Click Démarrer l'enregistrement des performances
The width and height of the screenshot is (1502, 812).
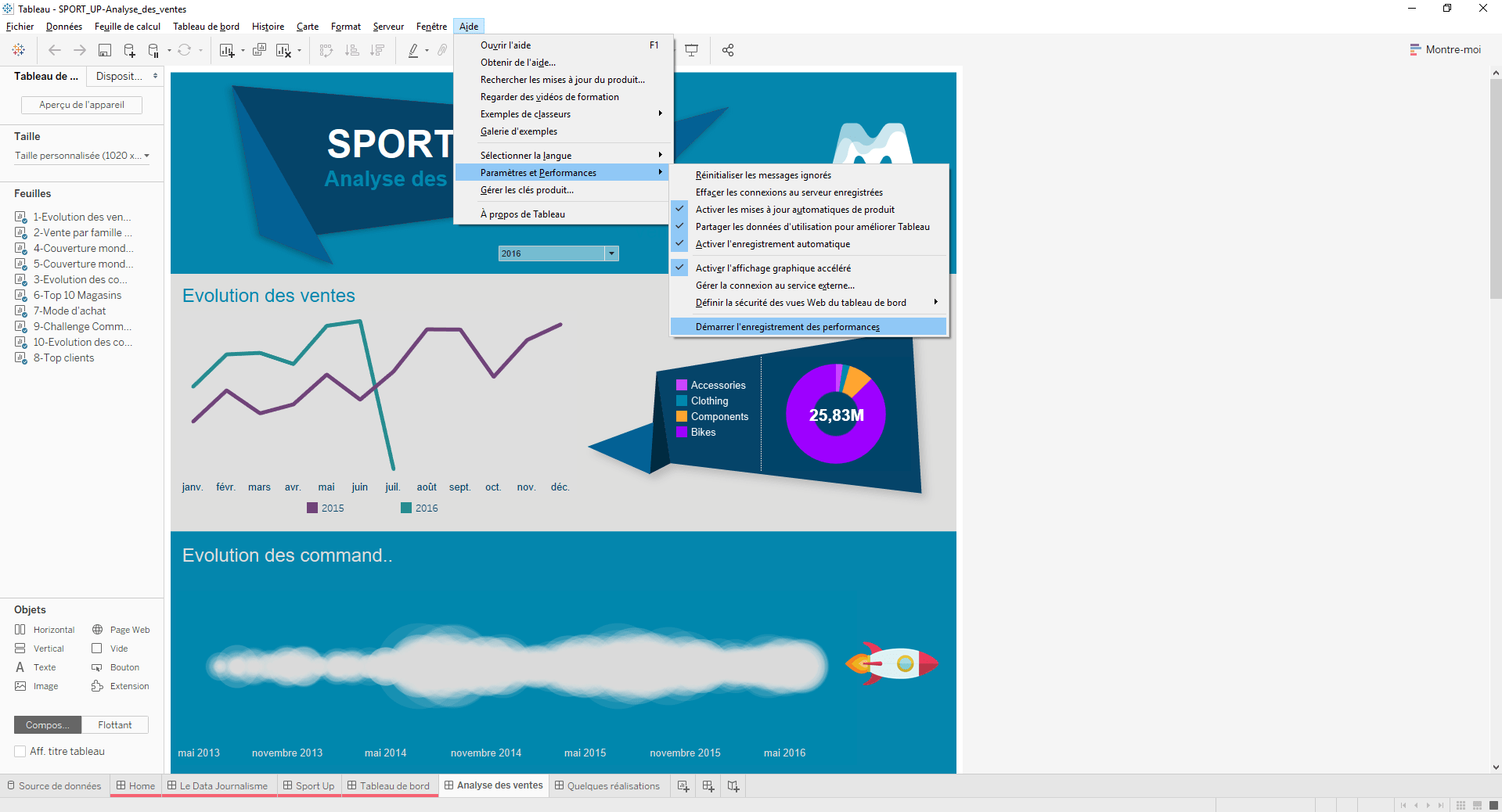click(809, 327)
